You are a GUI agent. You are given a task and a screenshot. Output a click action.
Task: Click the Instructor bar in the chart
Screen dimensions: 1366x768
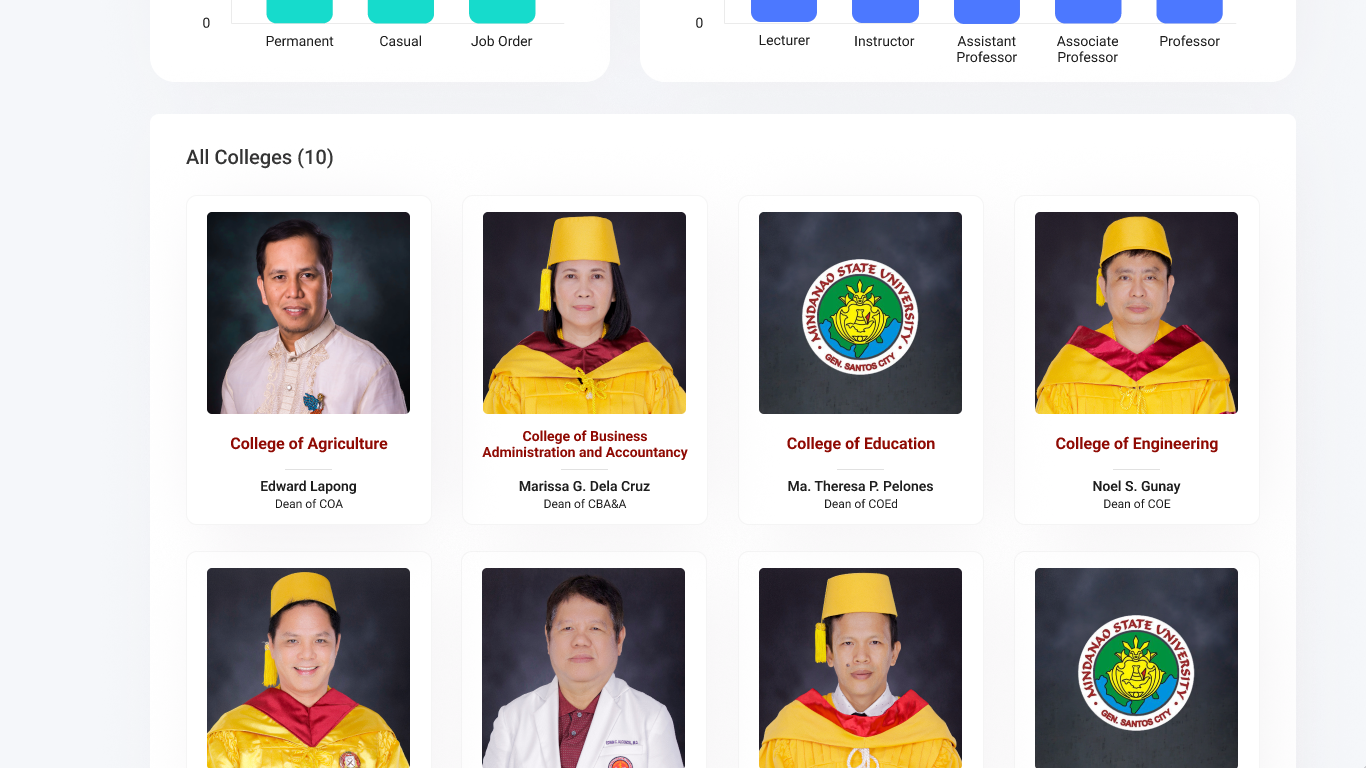pos(885,11)
